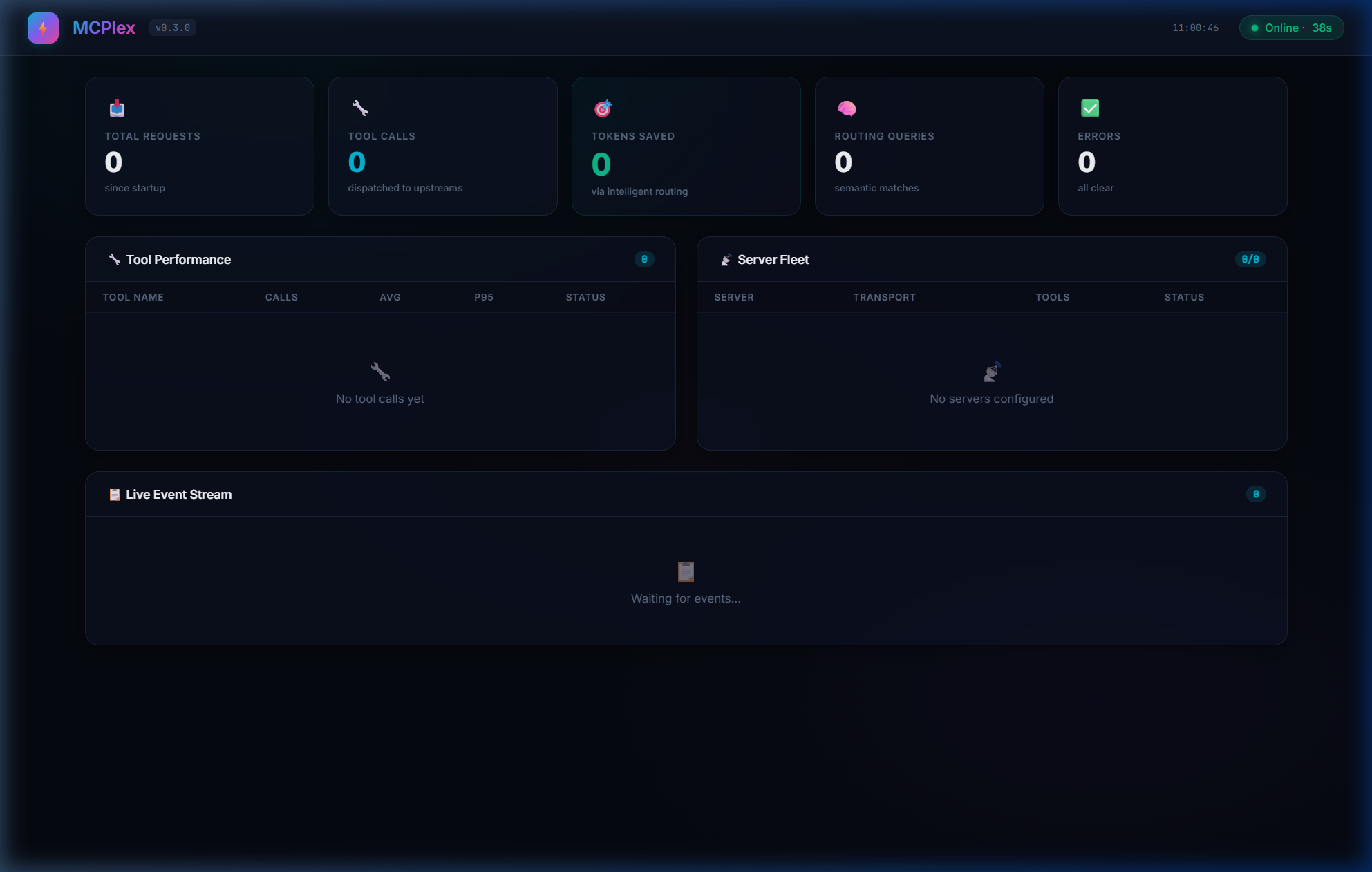Click the empty-state clipboard icon
This screenshot has height=872, width=1372.
coord(686,571)
